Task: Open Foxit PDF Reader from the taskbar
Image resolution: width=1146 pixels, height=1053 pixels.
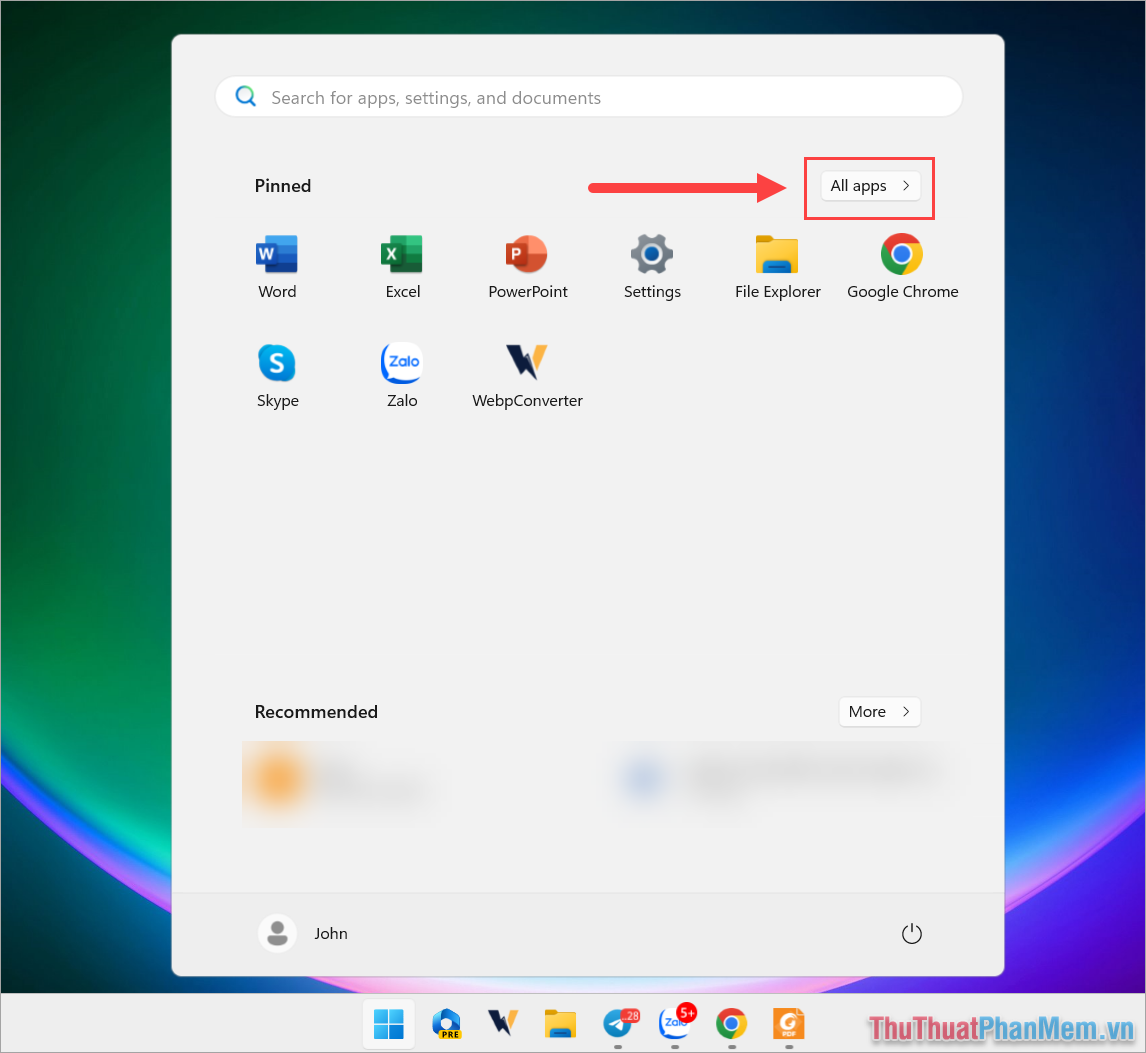Action: click(x=788, y=1025)
